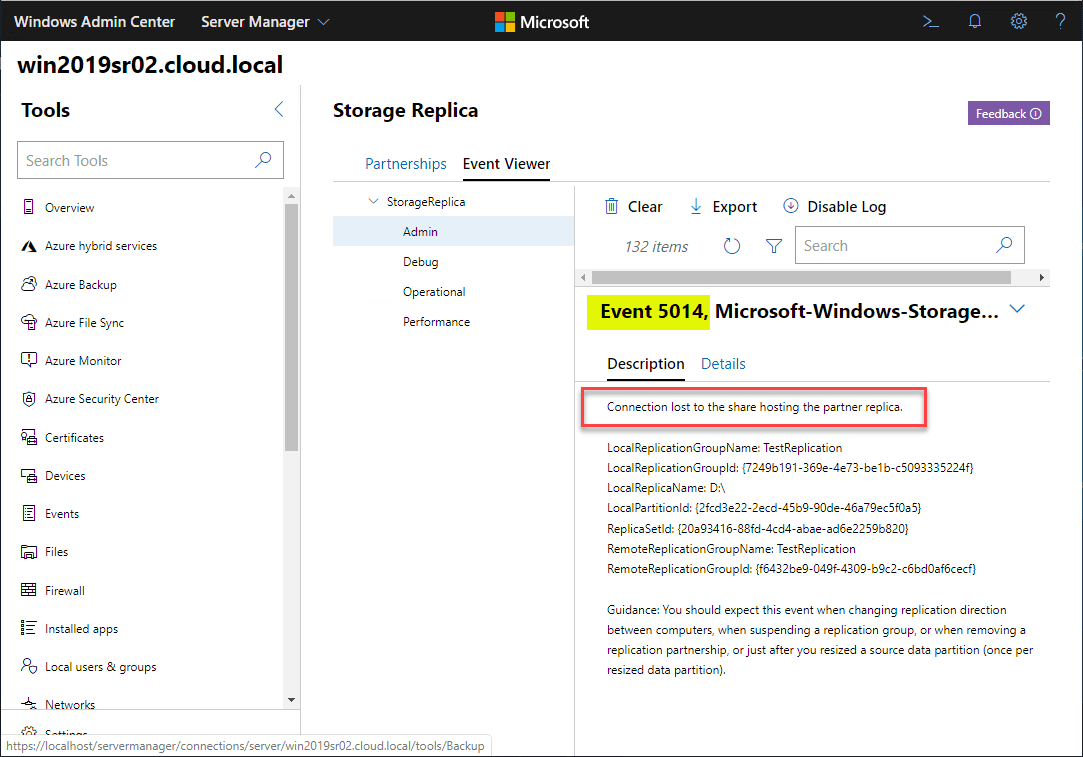The width and height of the screenshot is (1083, 757).
Task: Open the Server Manager dropdown
Action: (265, 21)
